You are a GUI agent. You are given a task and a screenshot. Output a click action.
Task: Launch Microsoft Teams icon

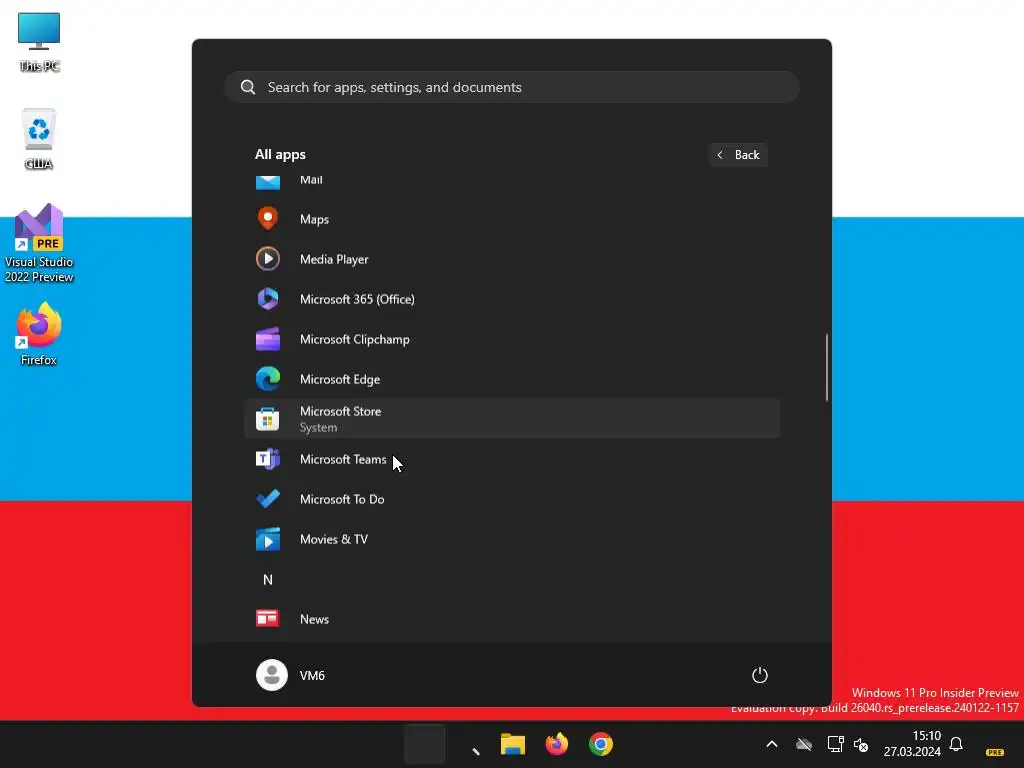coord(268,459)
